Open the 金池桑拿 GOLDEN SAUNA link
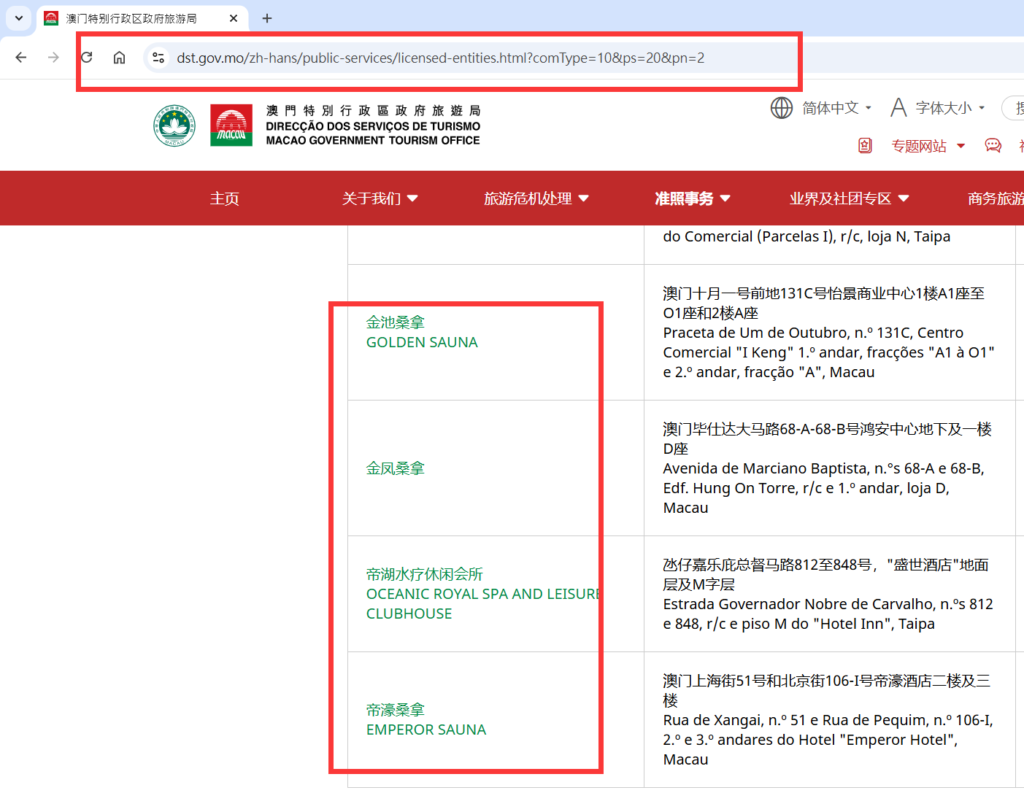Viewport: 1024px width, 793px height. (x=422, y=332)
